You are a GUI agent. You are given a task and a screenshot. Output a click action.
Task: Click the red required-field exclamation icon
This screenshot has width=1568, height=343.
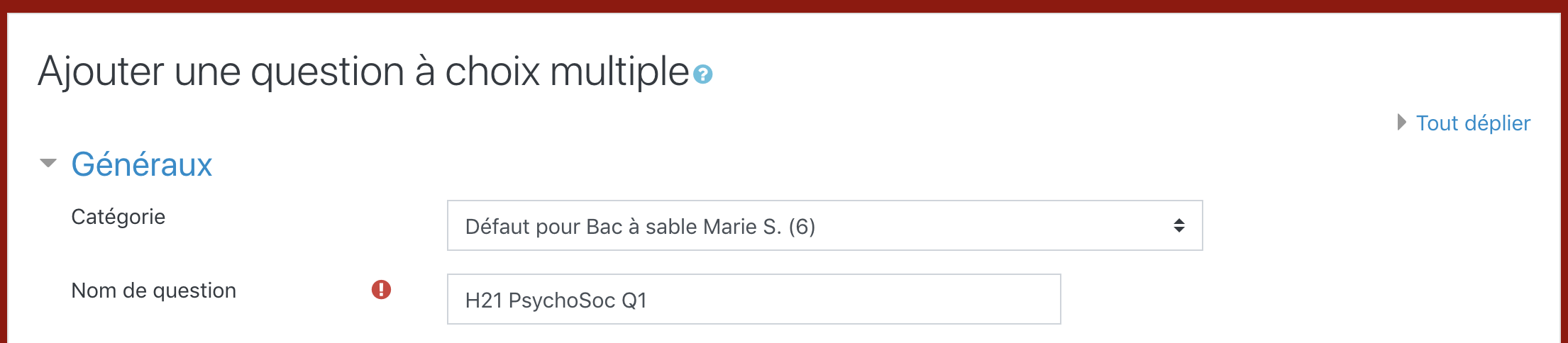pyautogui.click(x=381, y=289)
